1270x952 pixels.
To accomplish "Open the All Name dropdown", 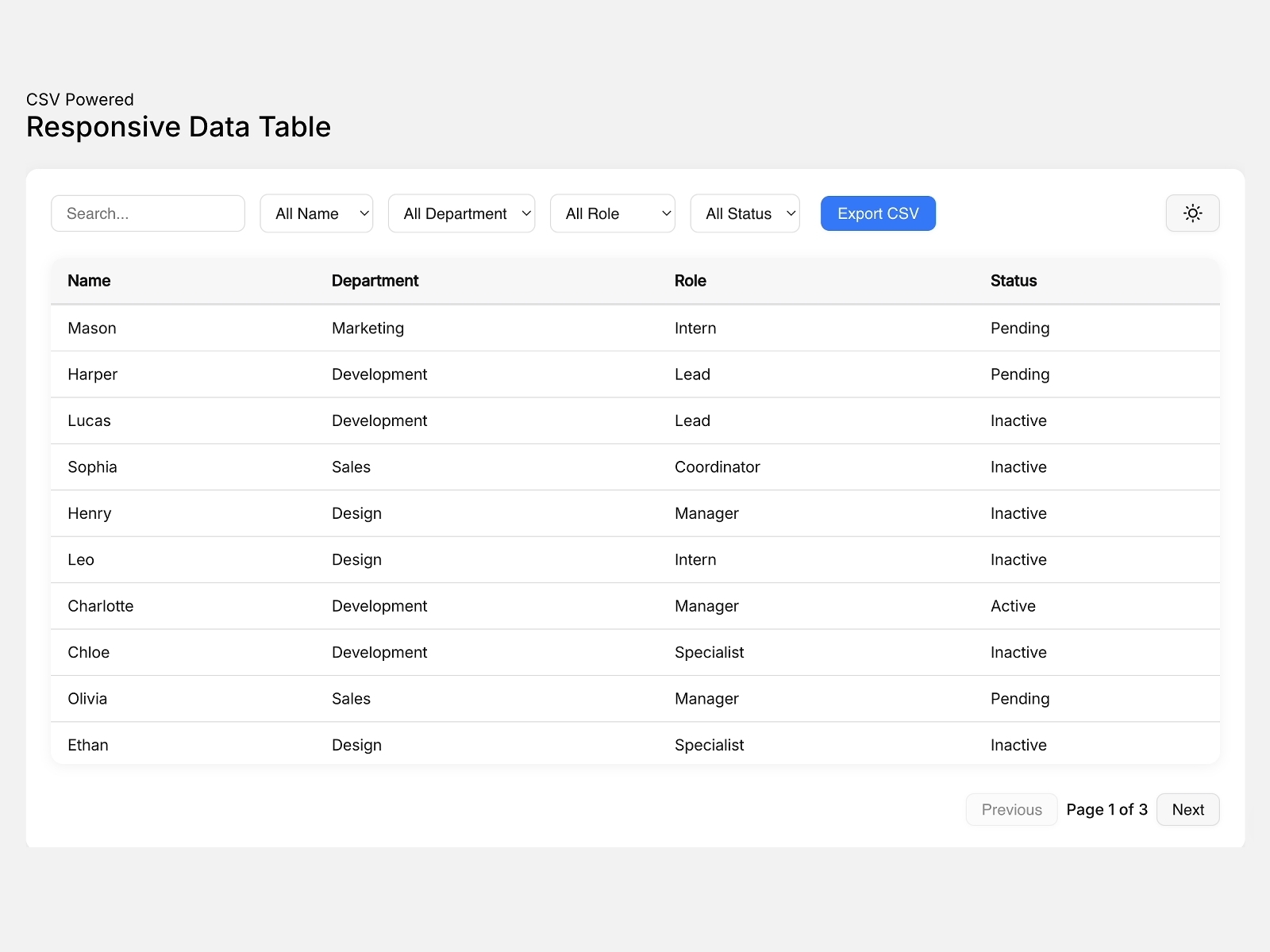I will [316, 213].
